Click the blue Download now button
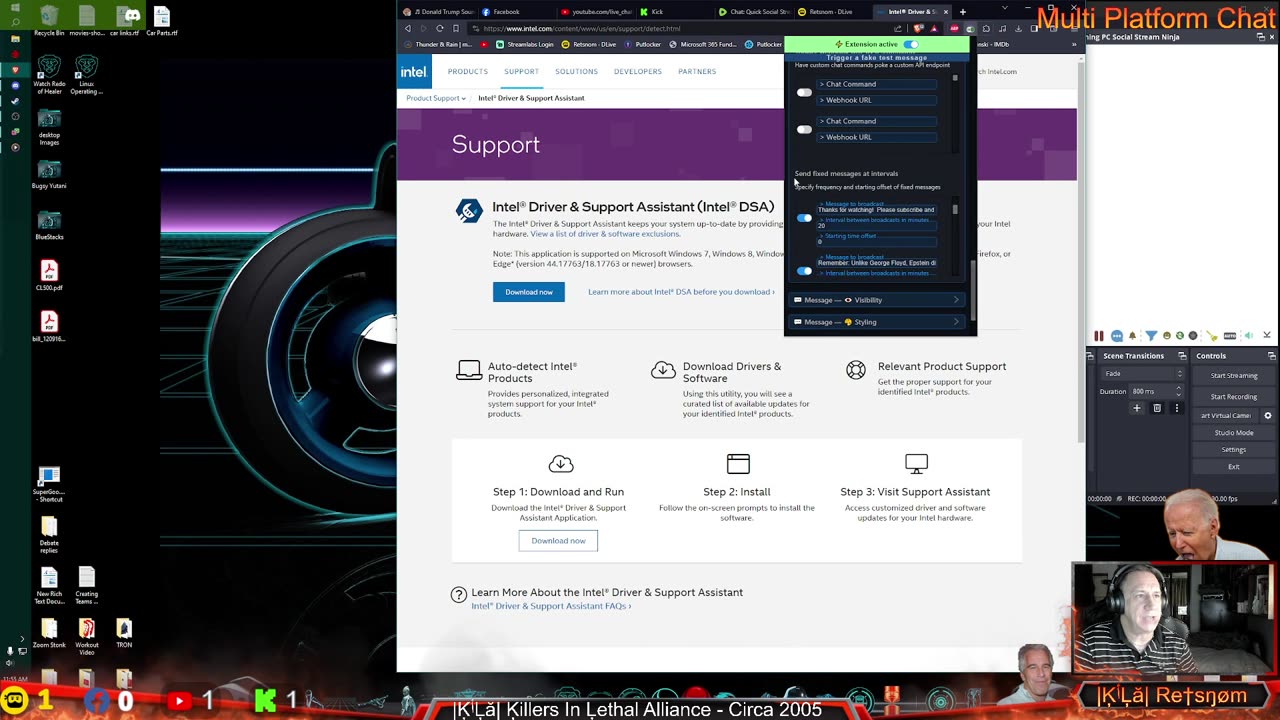Viewport: 1280px width, 720px height. 529,292
